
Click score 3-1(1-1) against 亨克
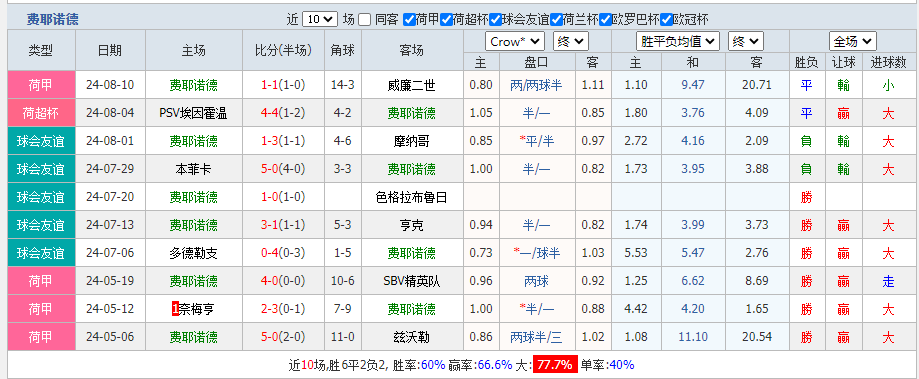click(284, 225)
